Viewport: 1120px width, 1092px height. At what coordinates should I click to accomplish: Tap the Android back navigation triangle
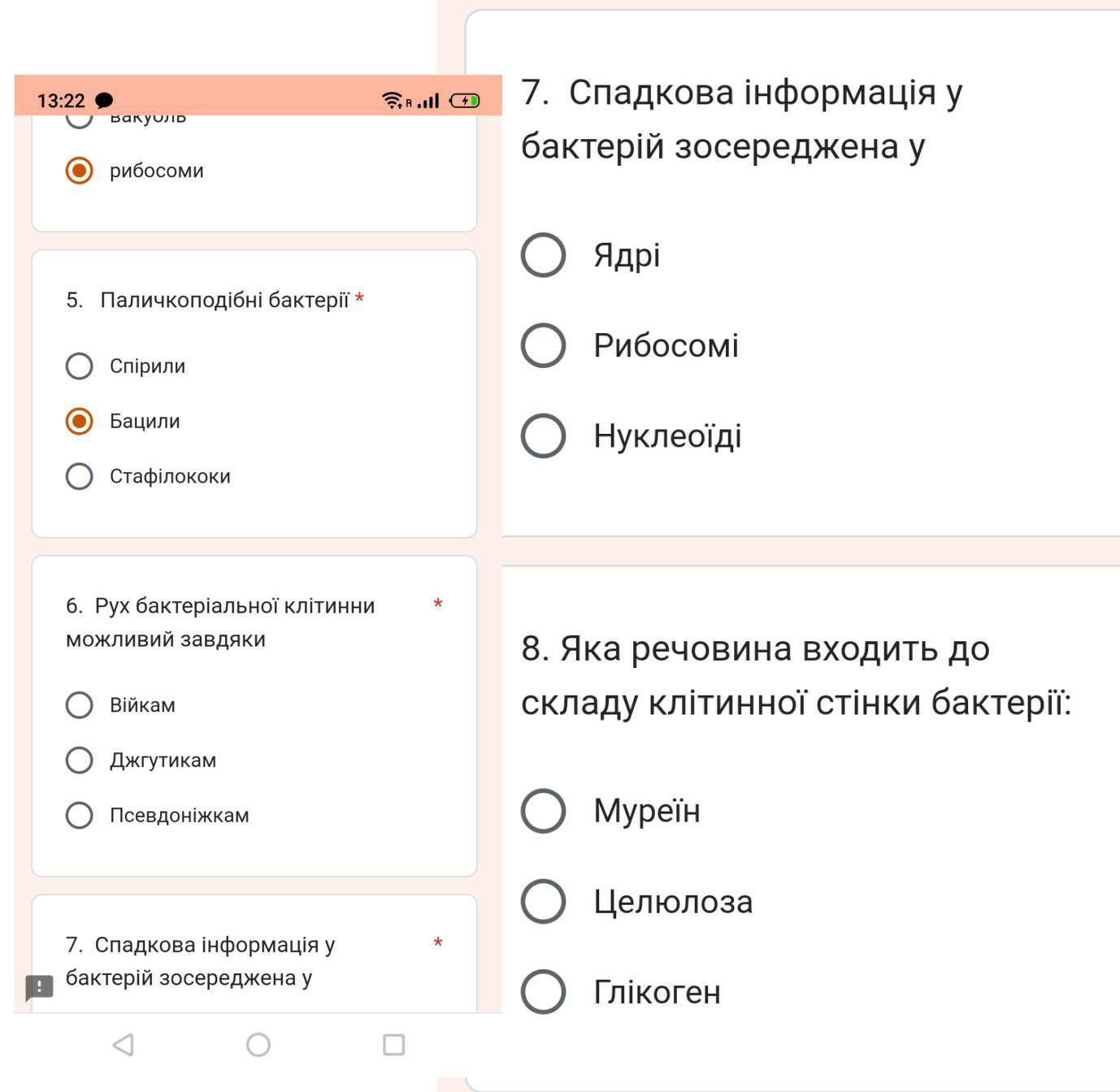point(124,1045)
